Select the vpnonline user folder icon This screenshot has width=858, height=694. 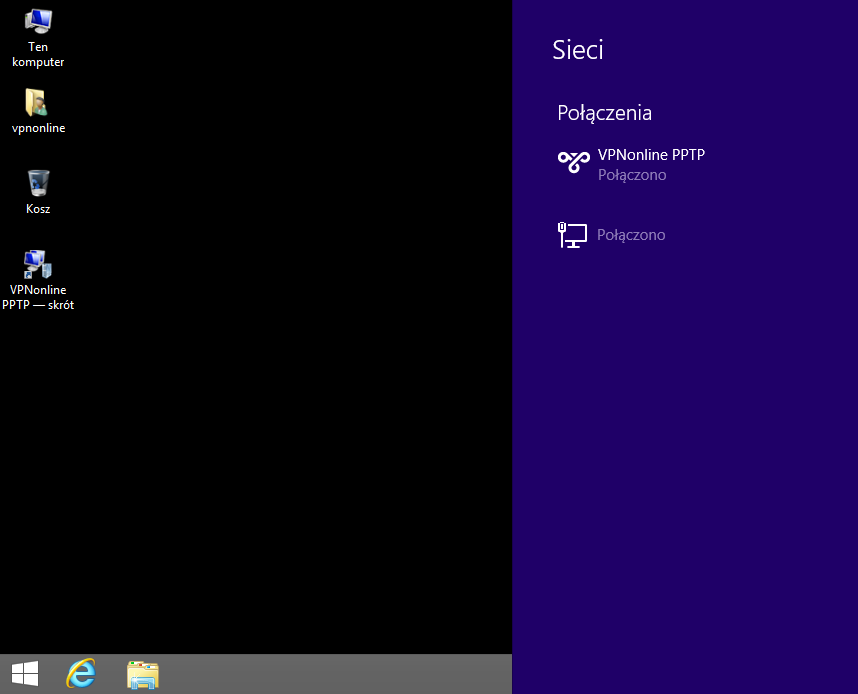tap(37, 102)
